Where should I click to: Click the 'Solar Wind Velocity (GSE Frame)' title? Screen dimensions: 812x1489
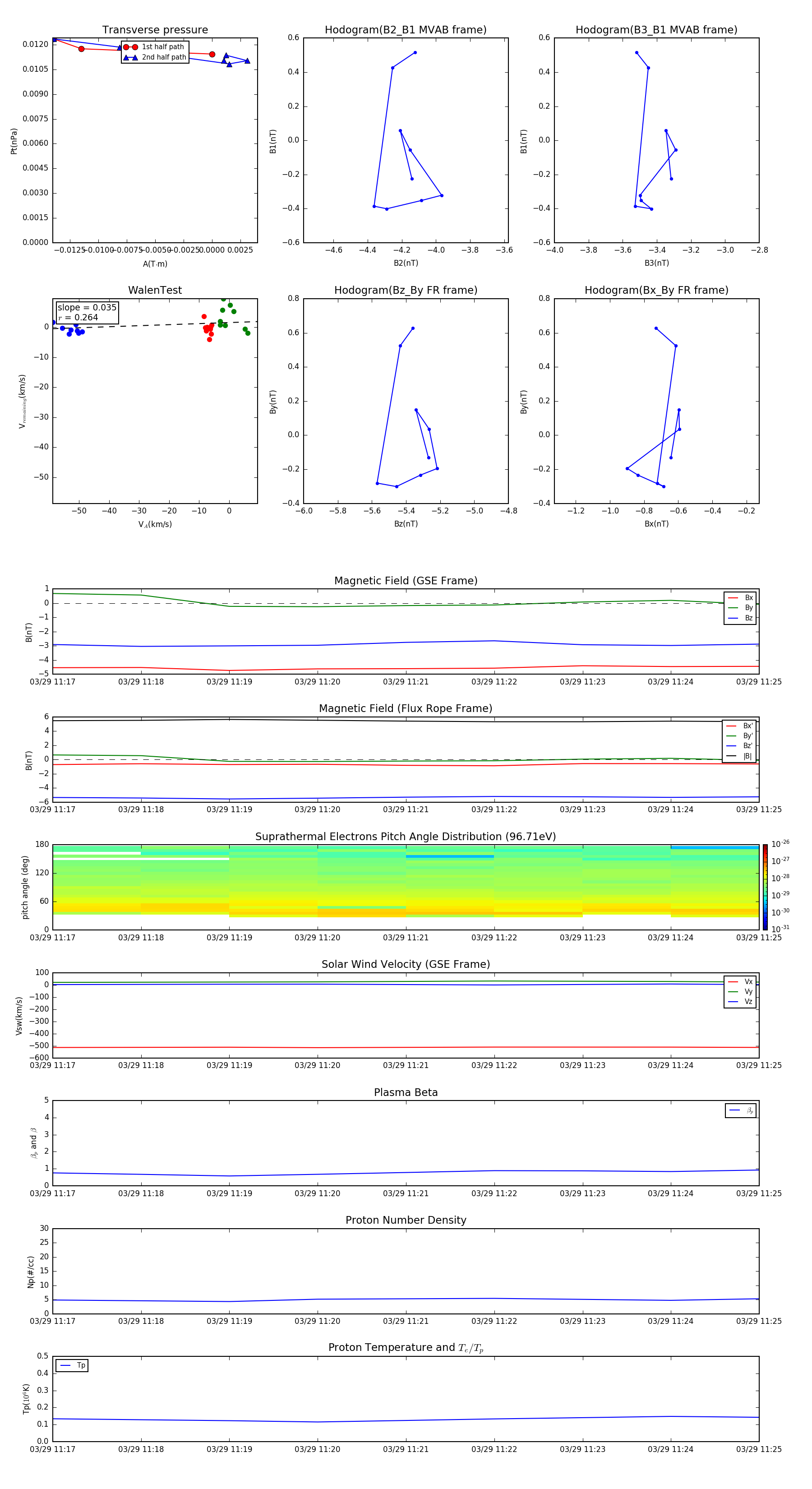(406, 964)
